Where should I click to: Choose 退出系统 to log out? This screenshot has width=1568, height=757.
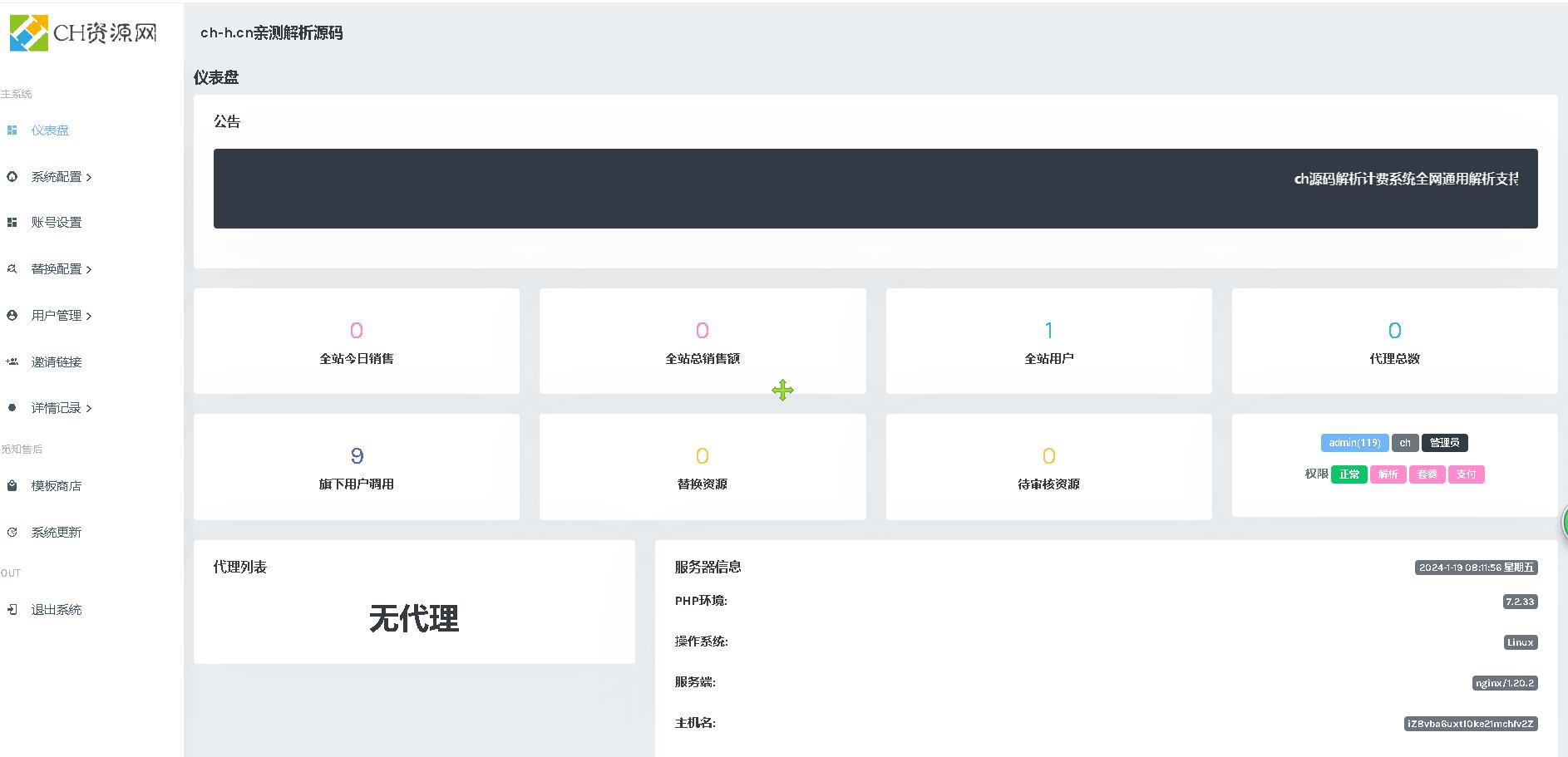coord(57,610)
